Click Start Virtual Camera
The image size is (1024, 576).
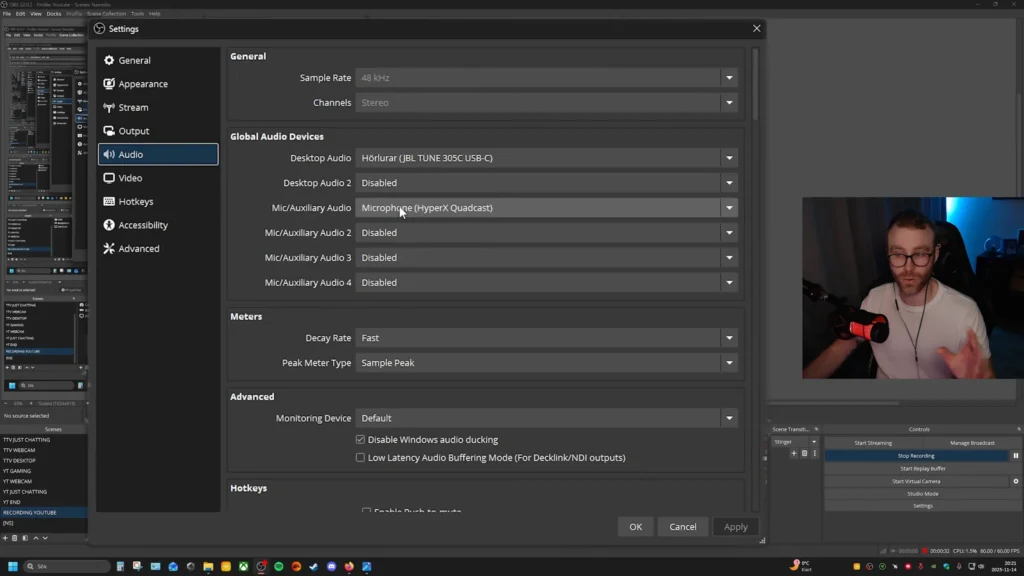coord(916,481)
